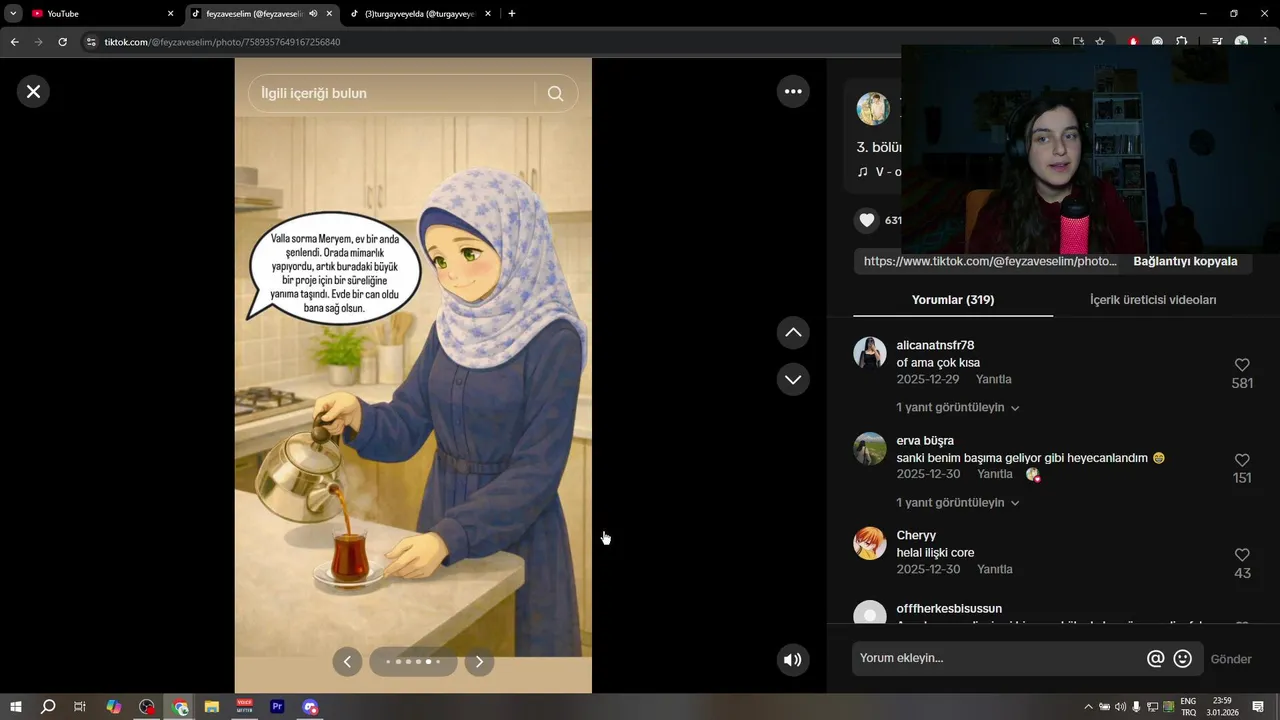Open alicanatnsfr78's profile avatar
This screenshot has width=1280, height=720.
(870, 353)
